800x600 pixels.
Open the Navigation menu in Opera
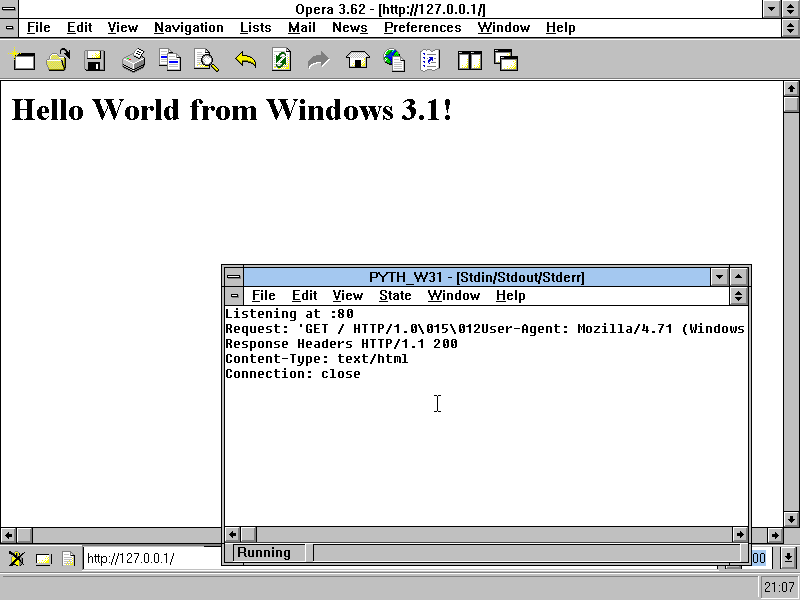click(x=188, y=28)
